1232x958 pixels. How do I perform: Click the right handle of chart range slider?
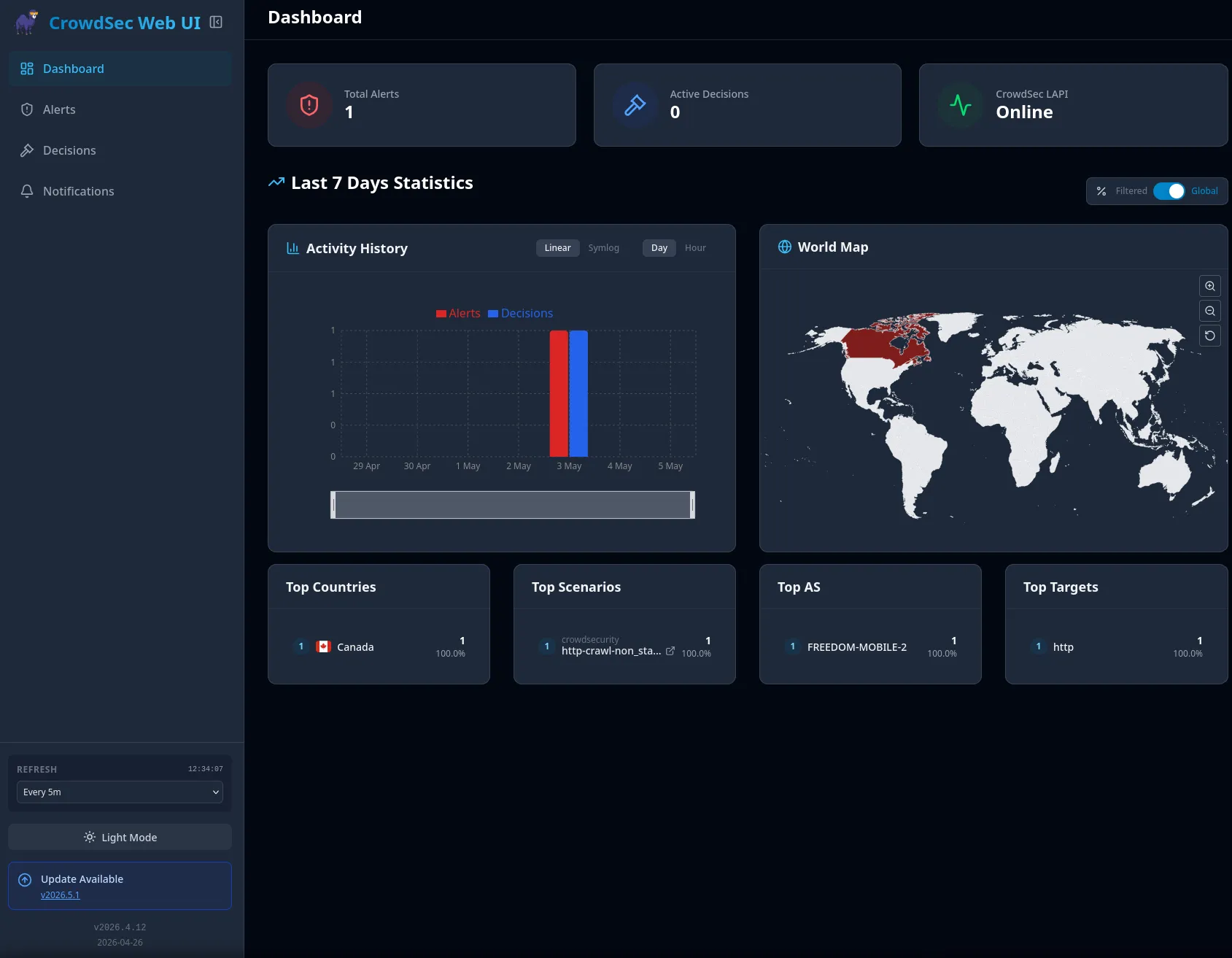point(692,505)
